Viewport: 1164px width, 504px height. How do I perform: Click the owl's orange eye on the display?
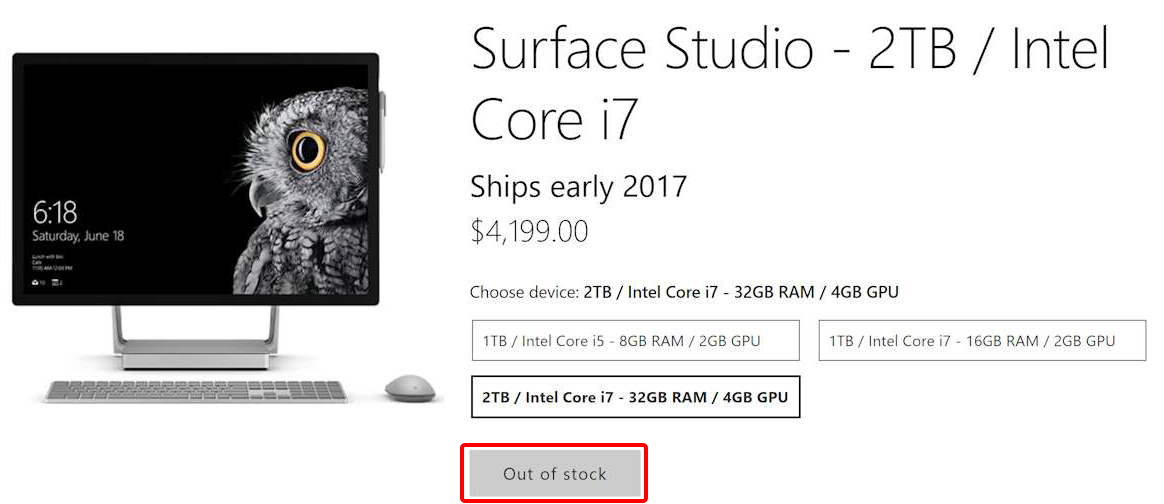pyautogui.click(x=307, y=150)
